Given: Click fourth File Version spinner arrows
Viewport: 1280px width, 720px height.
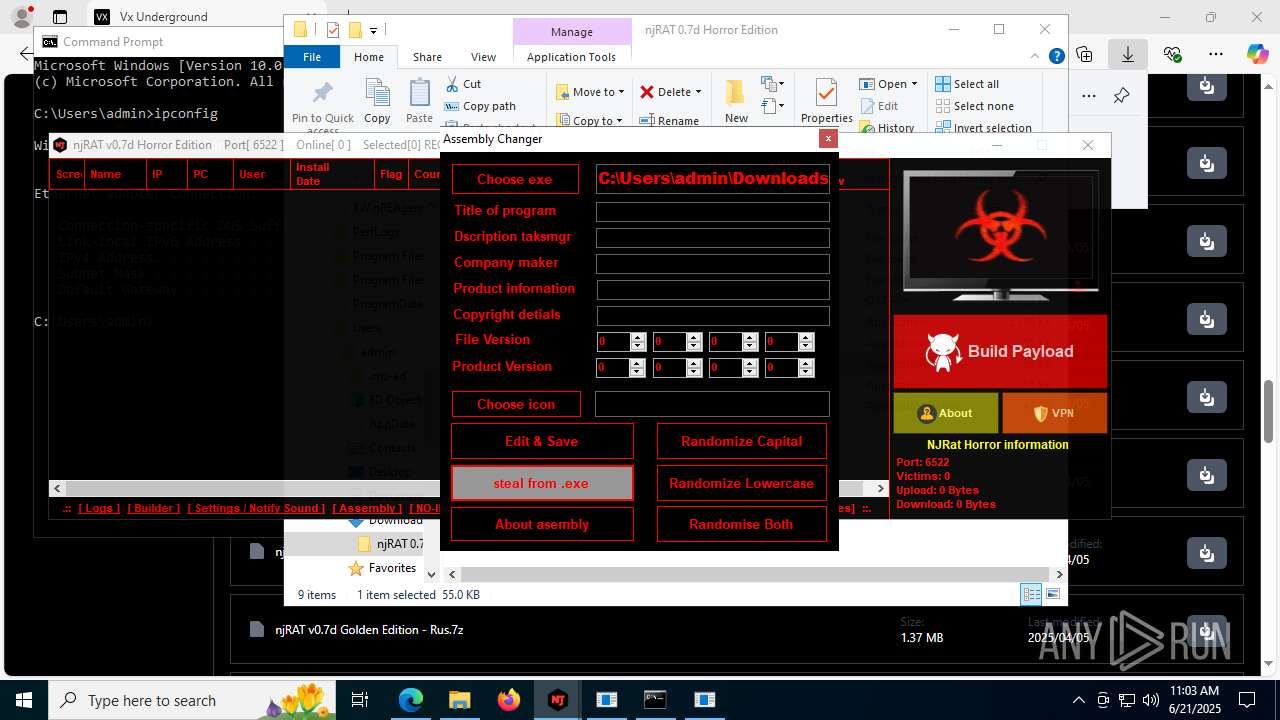Looking at the screenshot, I should [806, 342].
